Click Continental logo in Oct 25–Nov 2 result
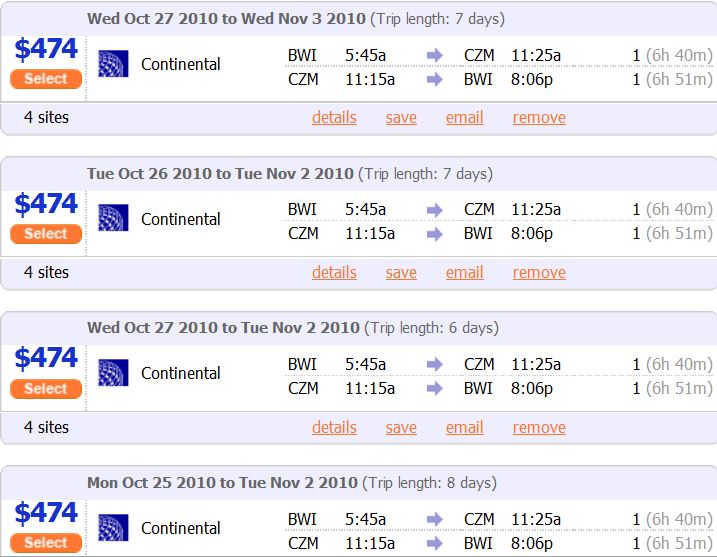Image resolution: width=717 pixels, height=557 pixels. point(113,527)
